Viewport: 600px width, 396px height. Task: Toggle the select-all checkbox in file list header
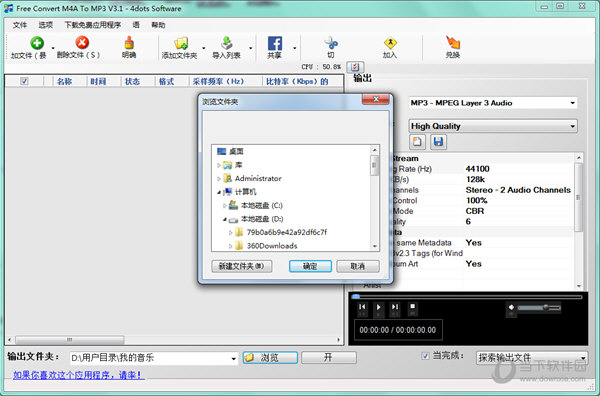(x=24, y=81)
